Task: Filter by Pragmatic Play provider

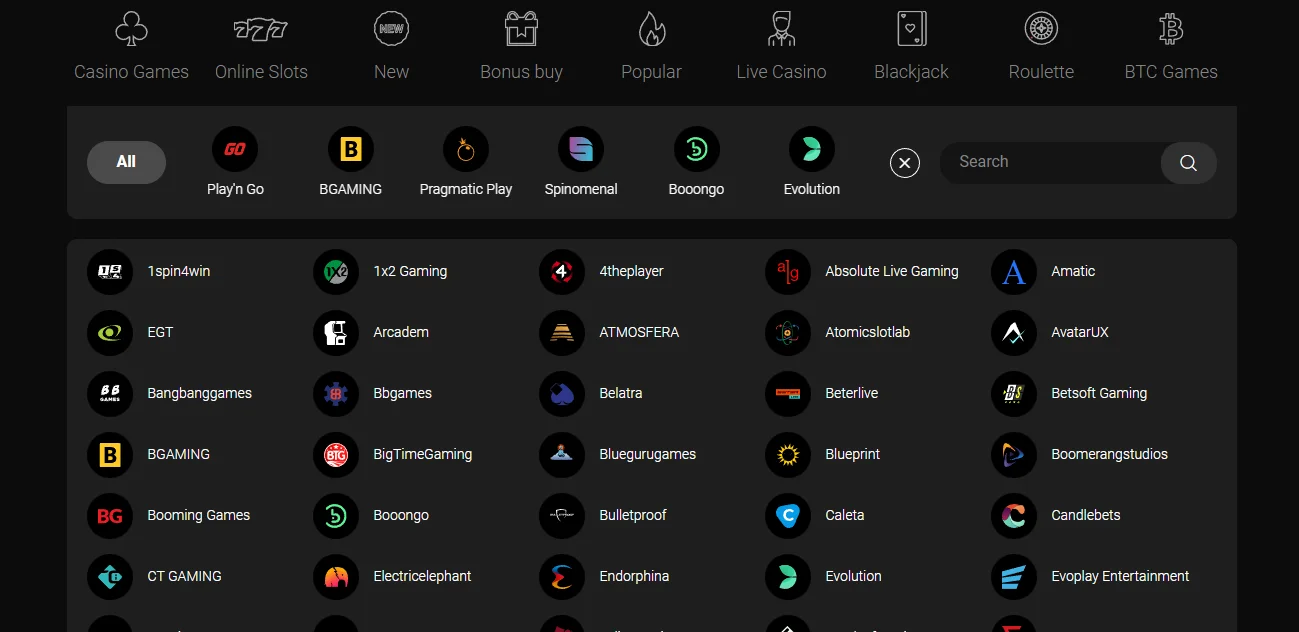Action: (466, 162)
